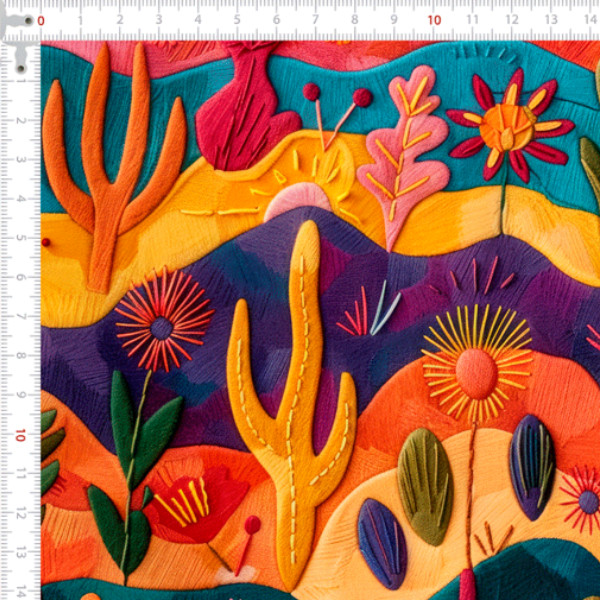Pick number 13 on the vertical ruler
The height and width of the screenshot is (600, 600).
click(x=20, y=553)
